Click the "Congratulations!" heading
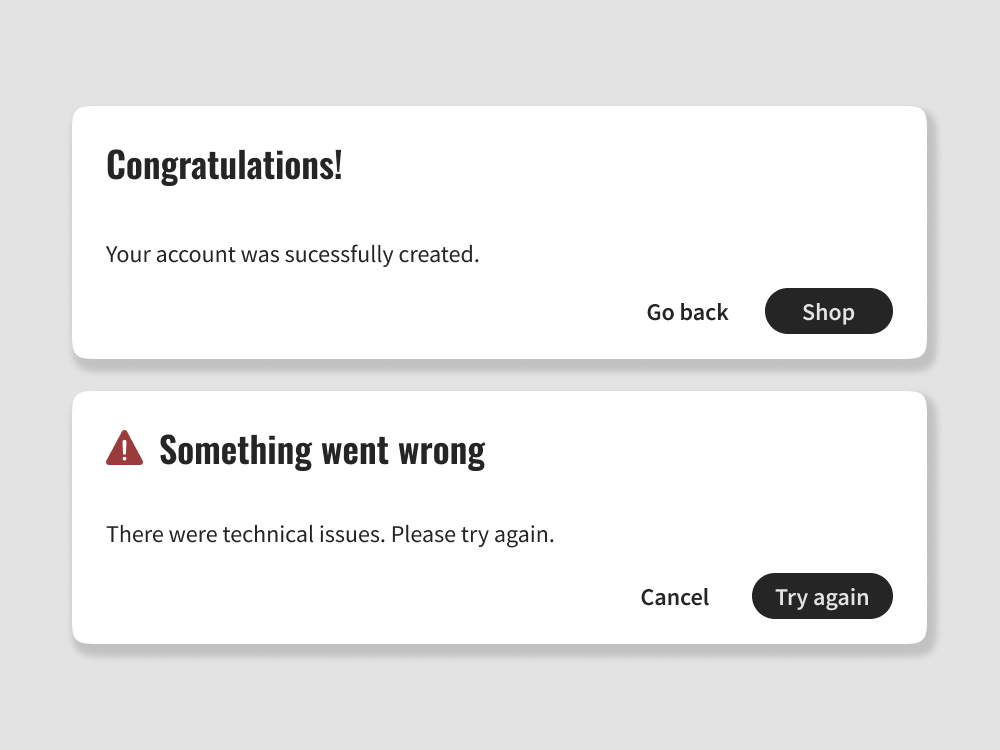Screen dimensions: 1000x750 coord(224,165)
